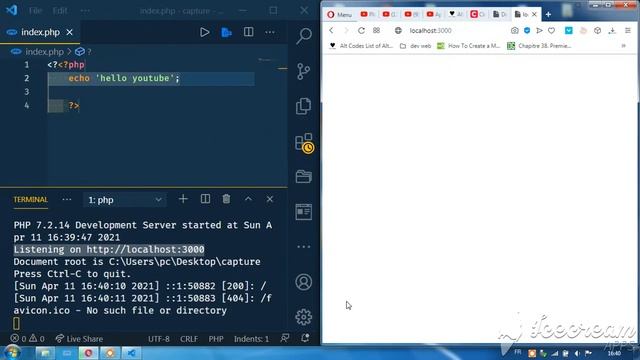Open errors and warnings count in status bar
This screenshot has height=360, width=640.
(x=27, y=339)
